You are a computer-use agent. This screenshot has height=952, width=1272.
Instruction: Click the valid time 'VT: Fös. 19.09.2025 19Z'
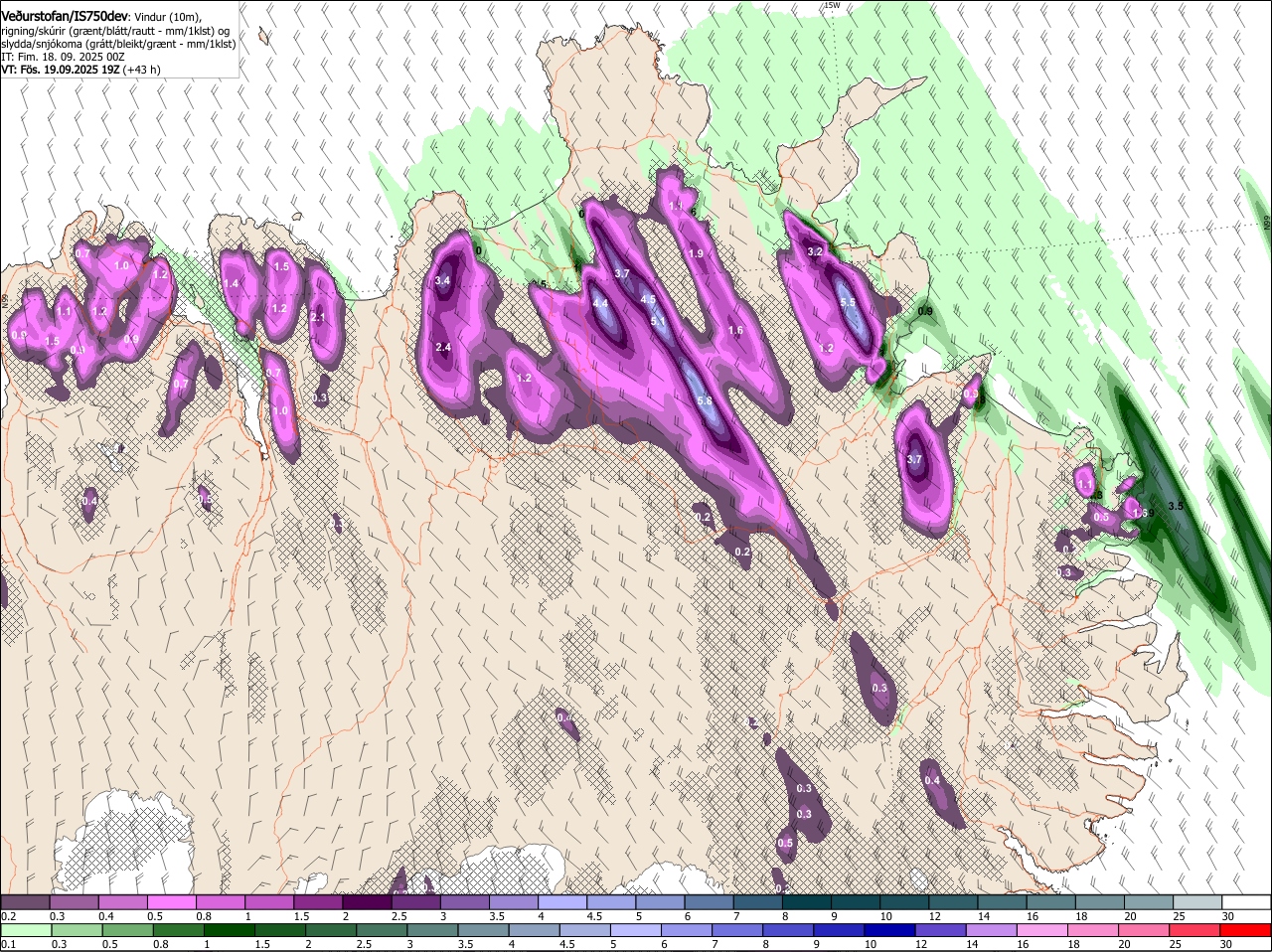coord(61,70)
